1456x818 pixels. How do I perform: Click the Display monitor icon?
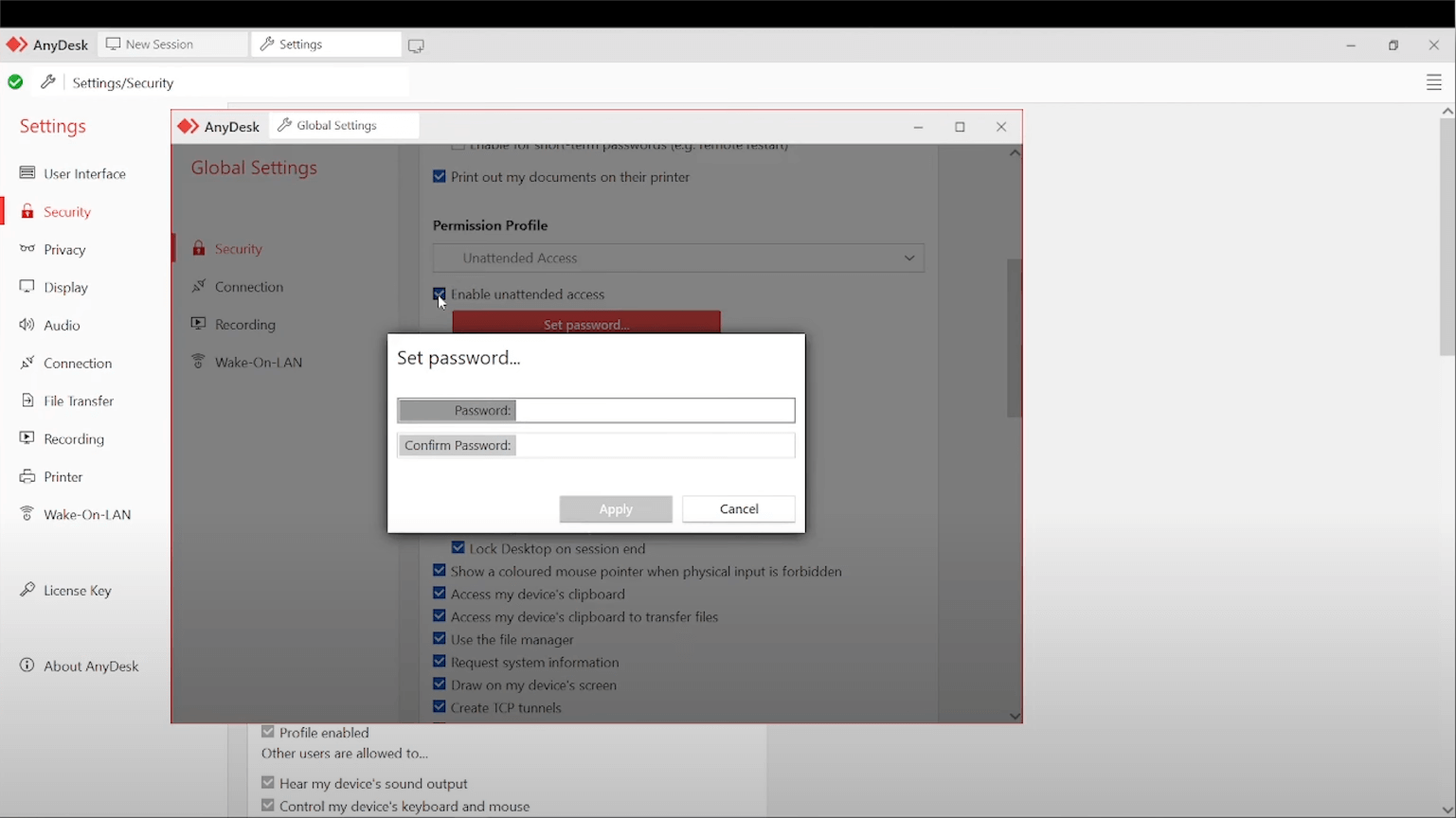(27, 287)
